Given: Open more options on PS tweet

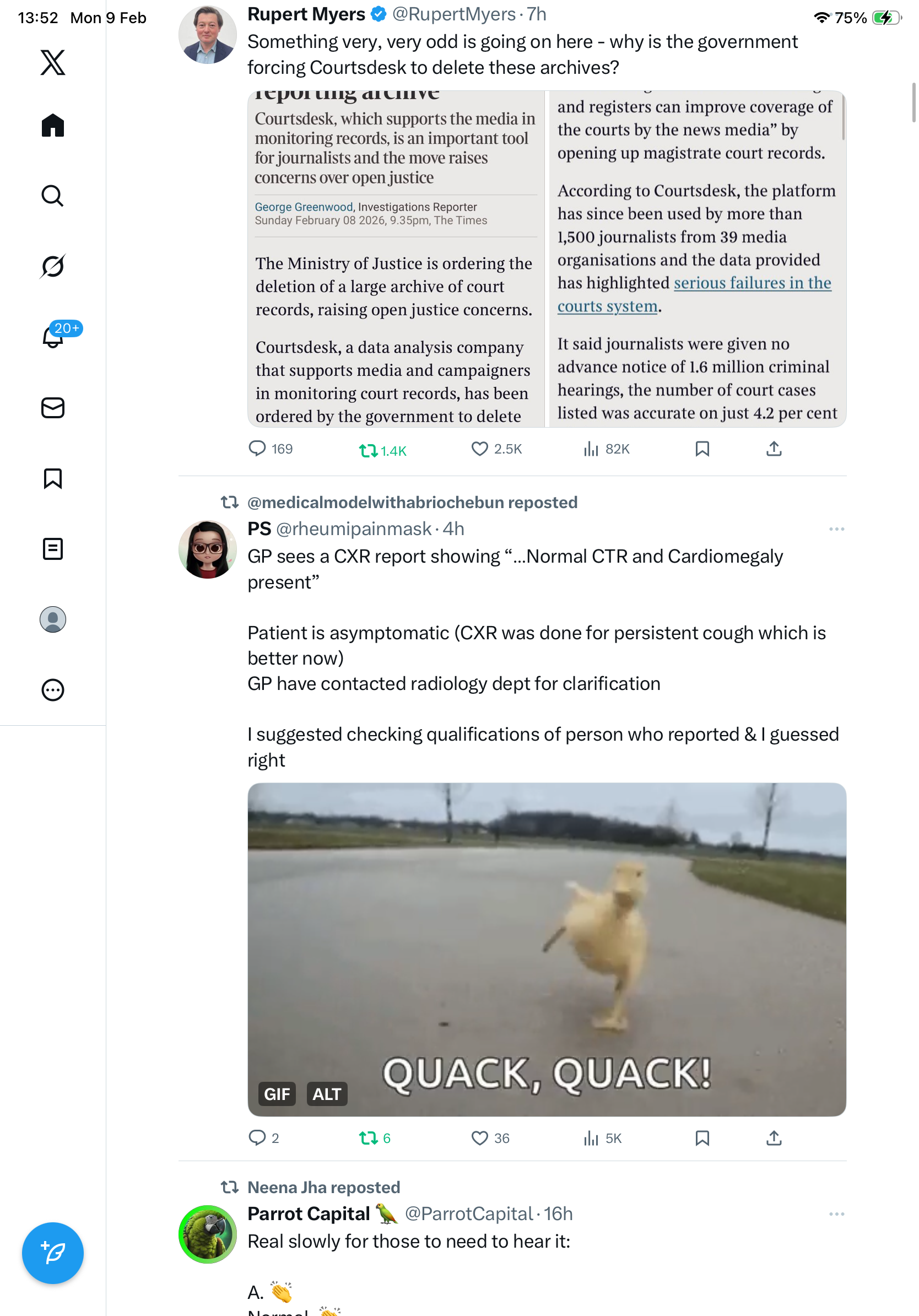Looking at the screenshot, I should tap(836, 528).
